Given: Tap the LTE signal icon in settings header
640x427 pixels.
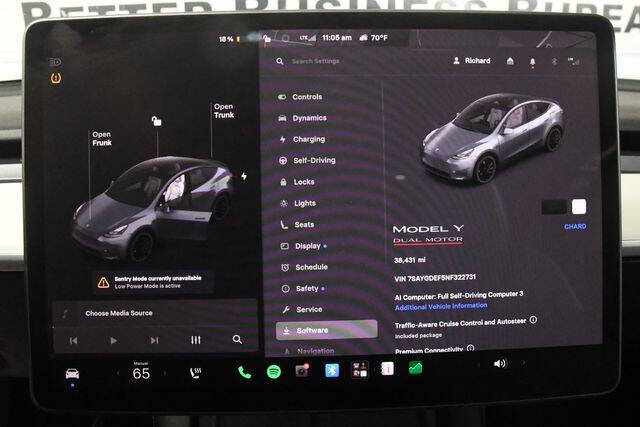Looking at the screenshot, I should 573,62.
